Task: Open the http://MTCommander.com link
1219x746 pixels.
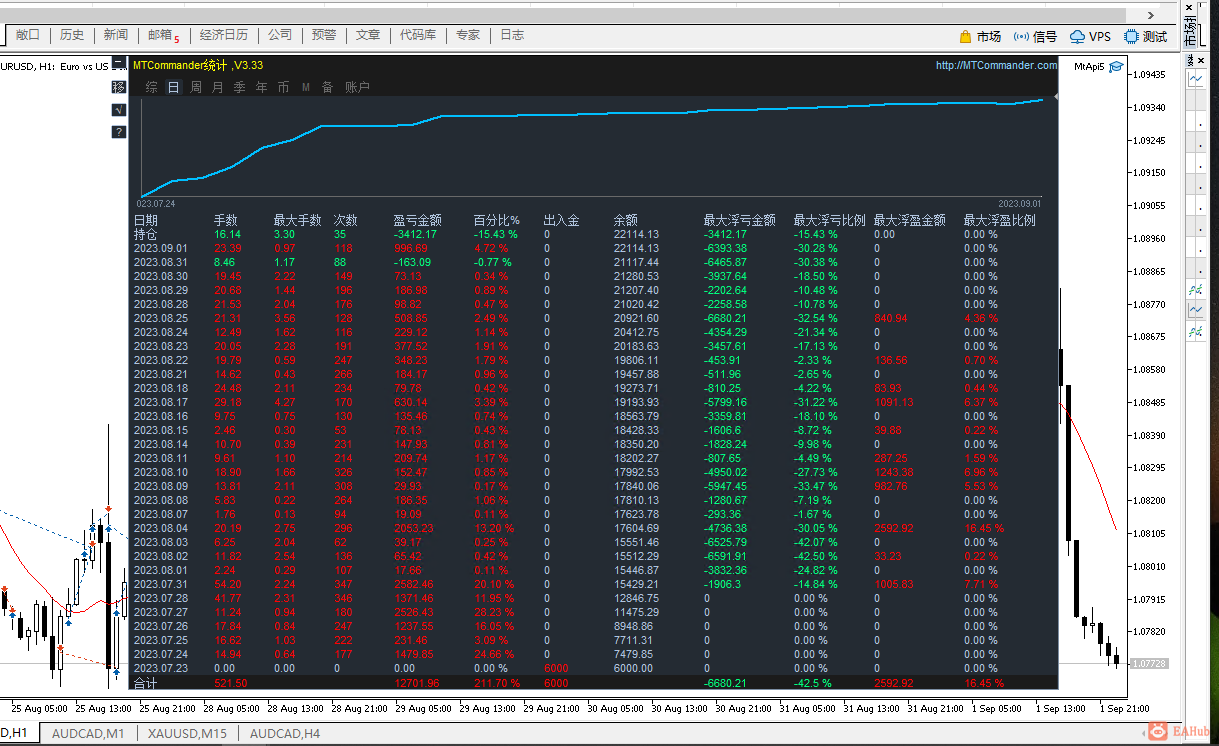Action: tap(996, 66)
